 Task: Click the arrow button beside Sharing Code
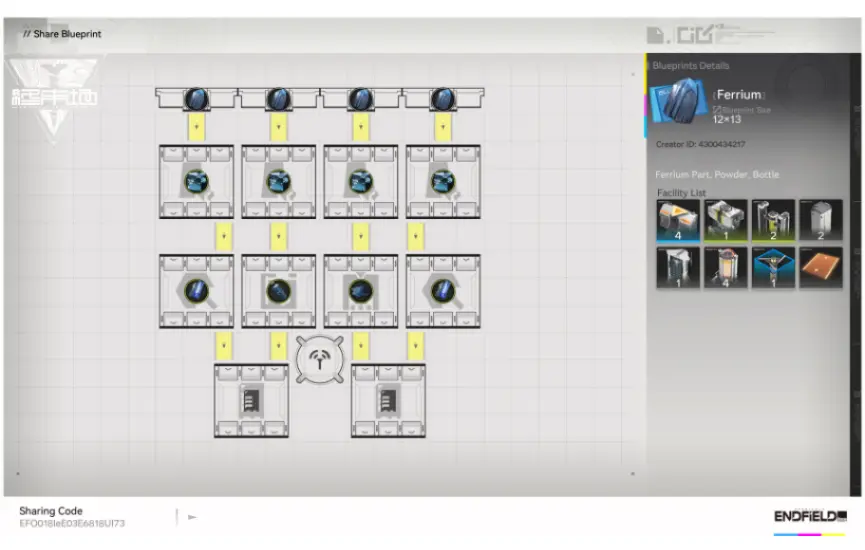point(192,517)
